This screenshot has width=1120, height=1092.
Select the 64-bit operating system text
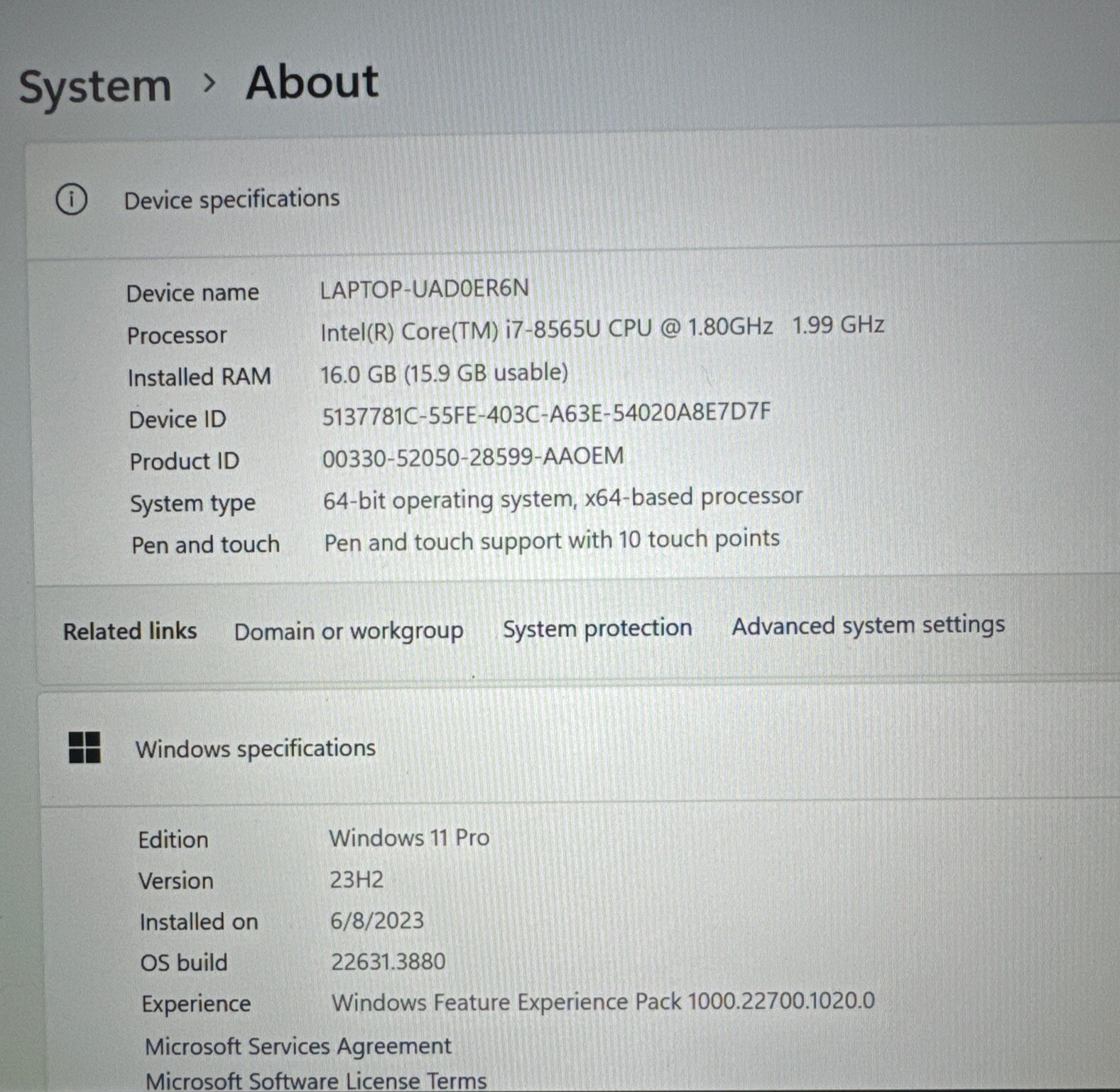tap(448, 499)
